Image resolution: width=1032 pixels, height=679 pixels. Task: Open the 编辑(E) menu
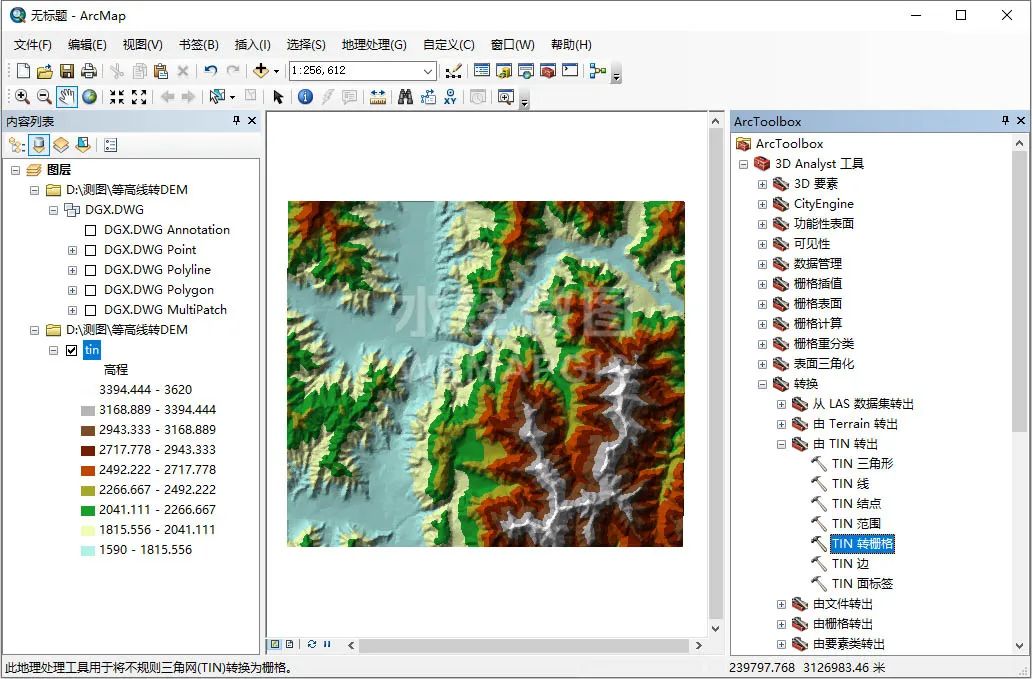pyautogui.click(x=87, y=45)
